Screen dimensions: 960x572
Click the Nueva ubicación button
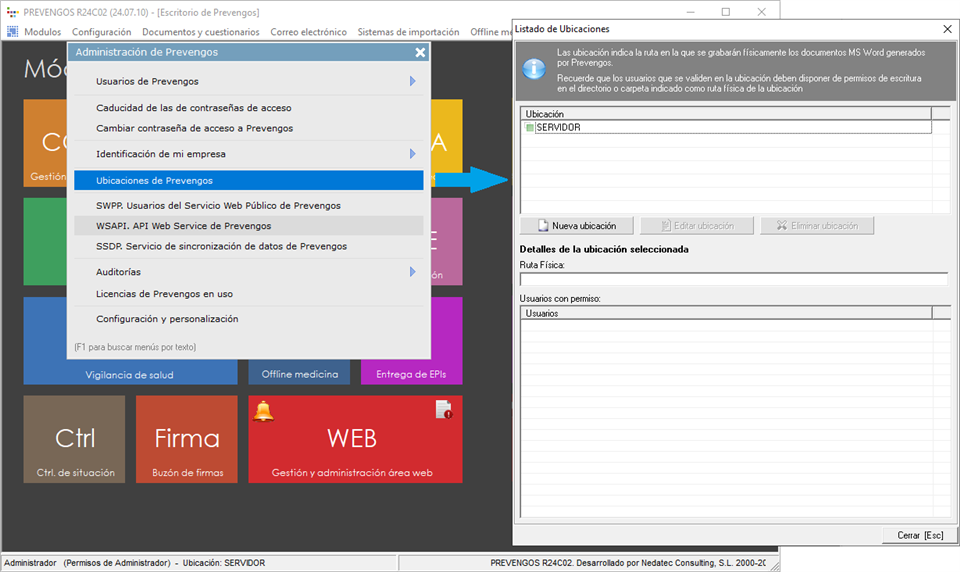(x=576, y=226)
